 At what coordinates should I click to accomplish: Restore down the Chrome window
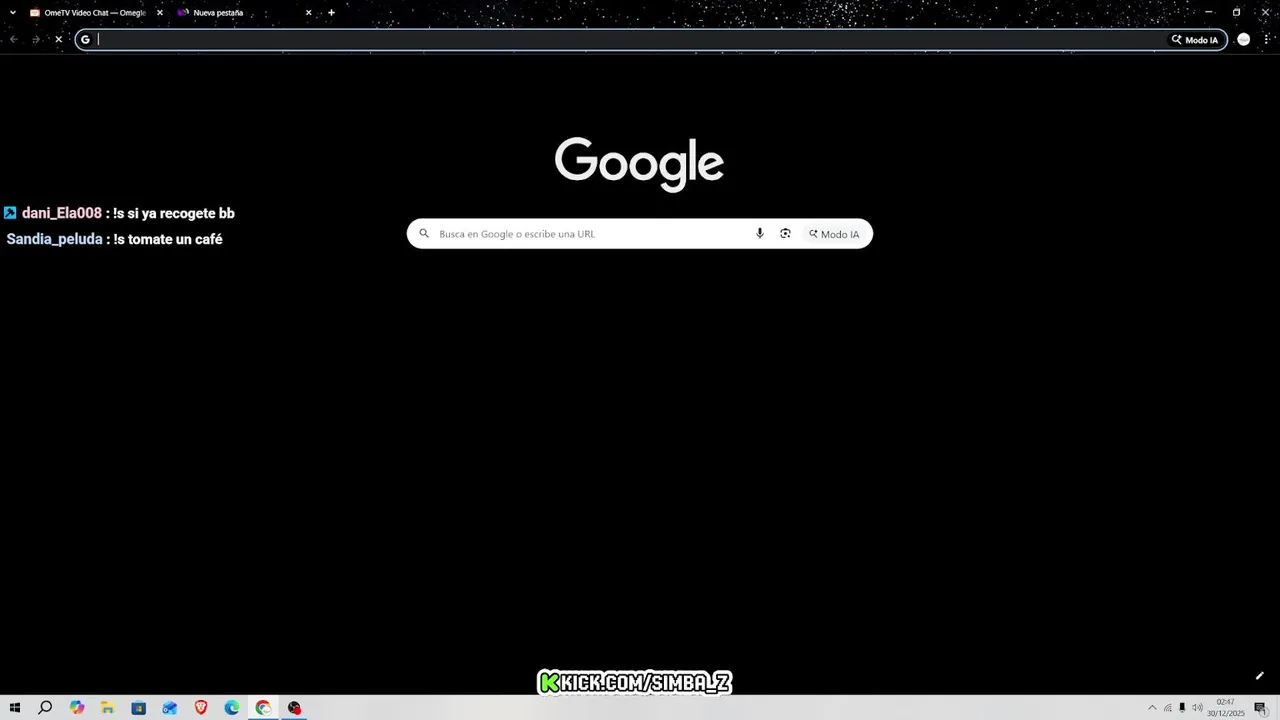coord(1236,13)
